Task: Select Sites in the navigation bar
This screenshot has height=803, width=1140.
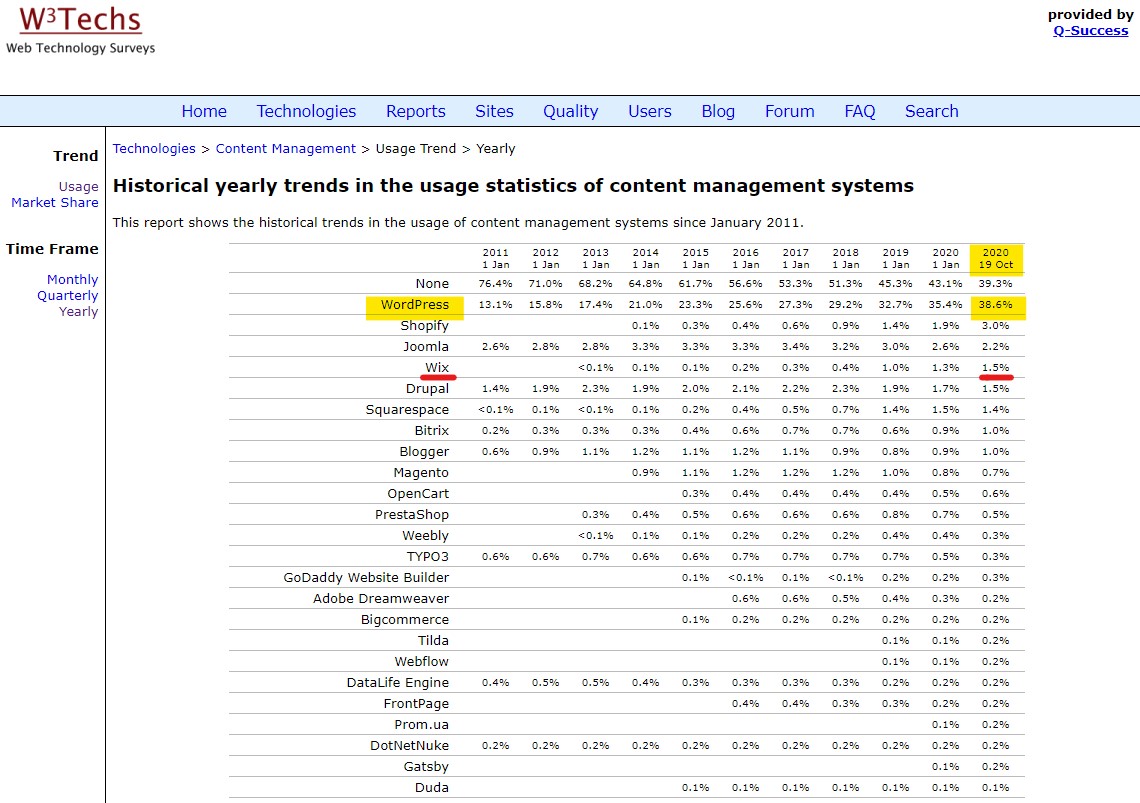Action: coord(494,111)
